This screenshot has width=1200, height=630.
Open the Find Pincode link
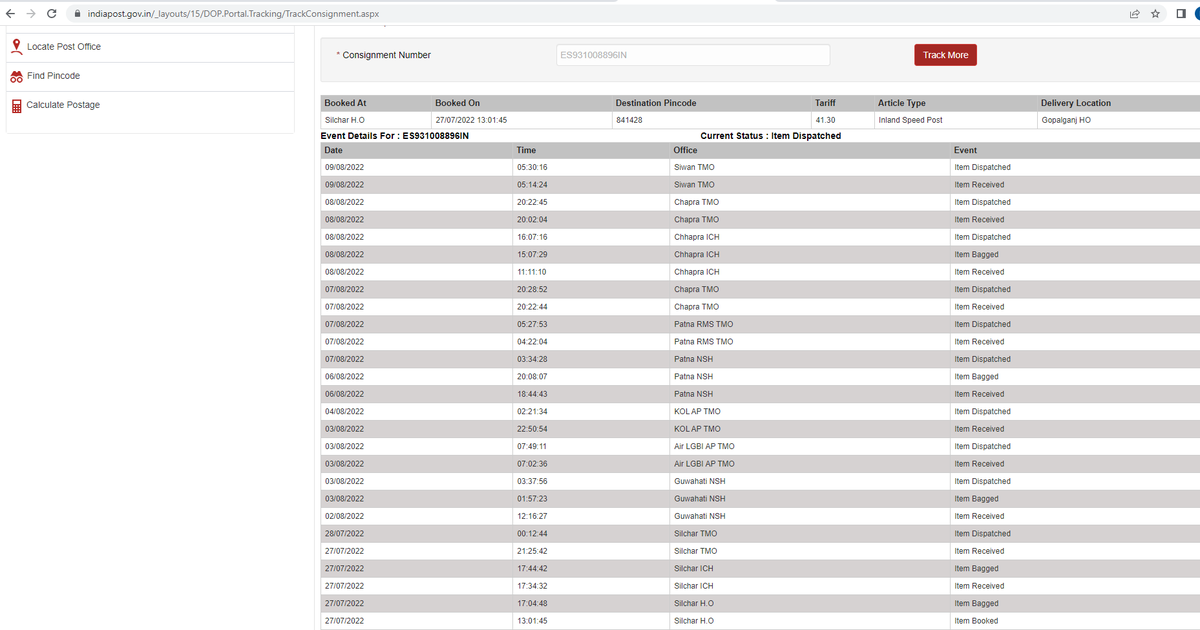(53, 76)
